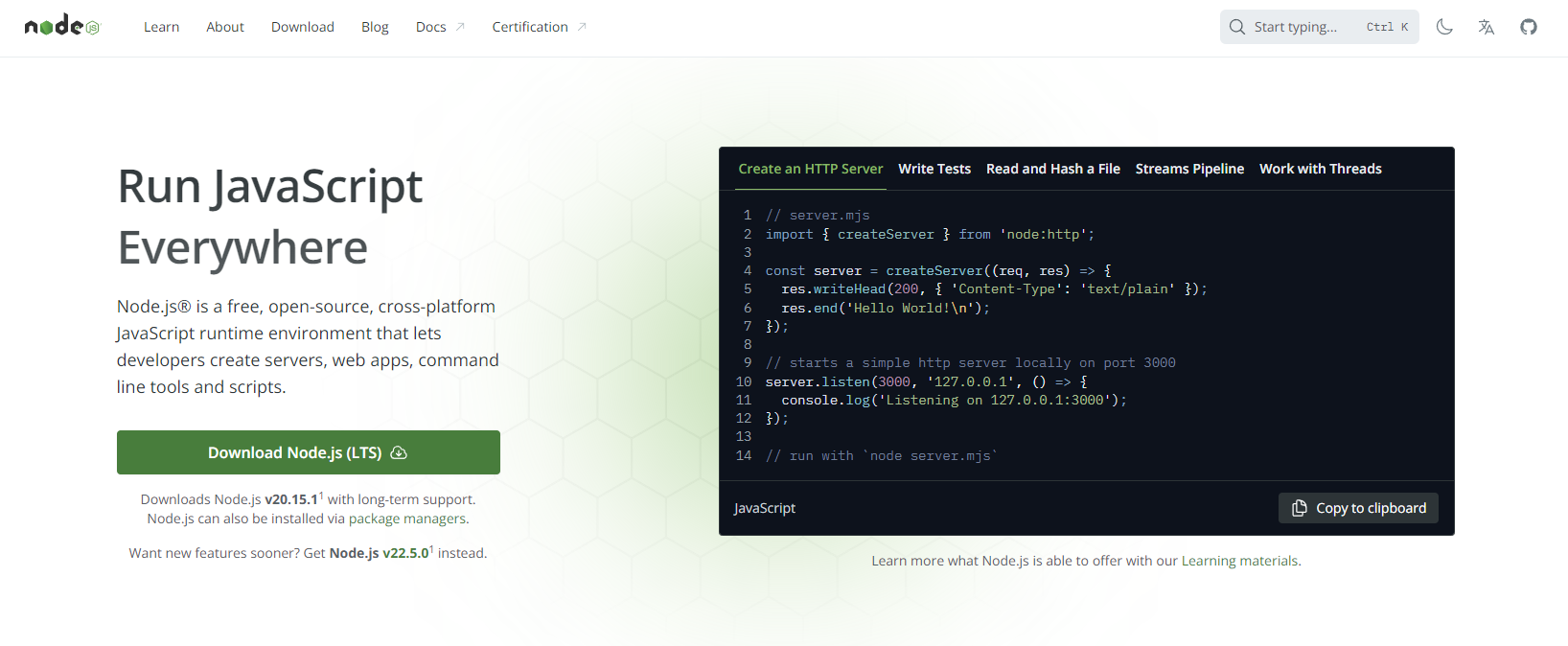Toggle dark mode with moon icon
The height and width of the screenshot is (646, 1568).
[1444, 27]
